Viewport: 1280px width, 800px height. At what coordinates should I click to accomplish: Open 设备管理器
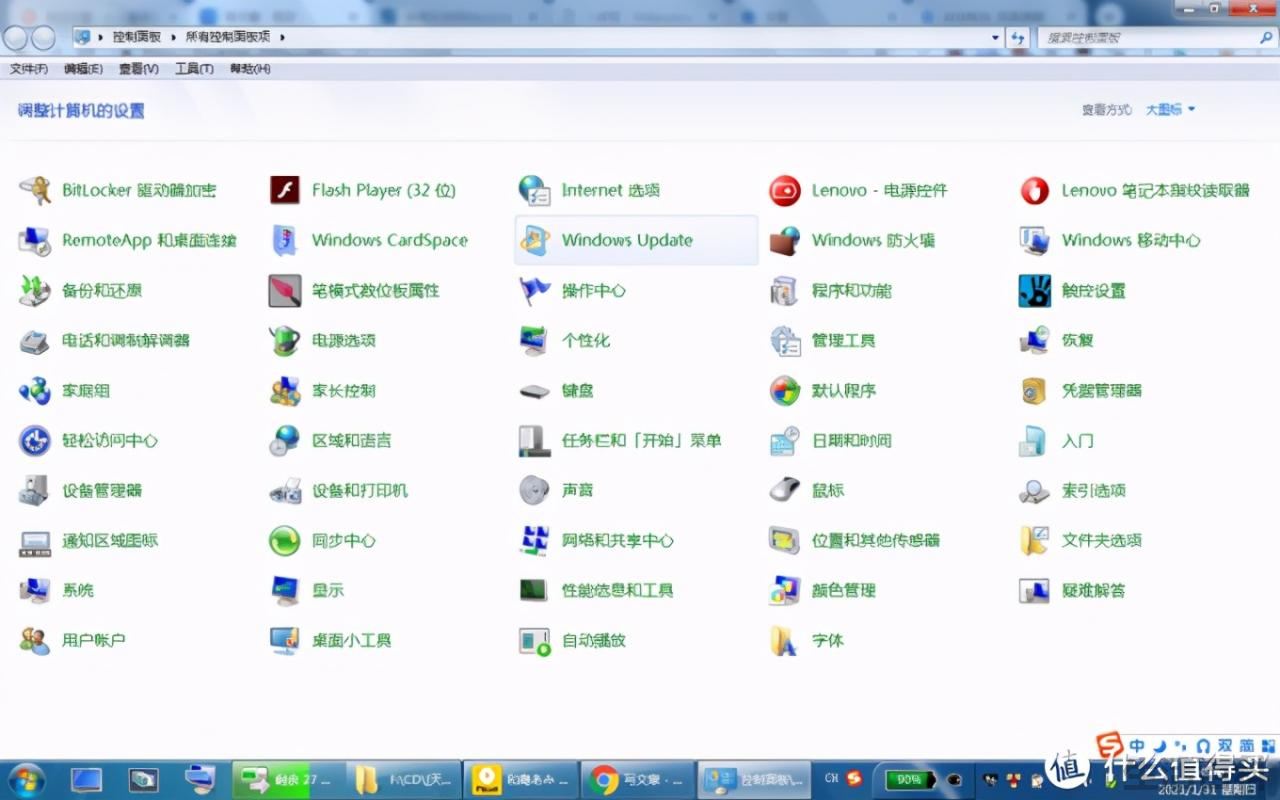pos(81,490)
